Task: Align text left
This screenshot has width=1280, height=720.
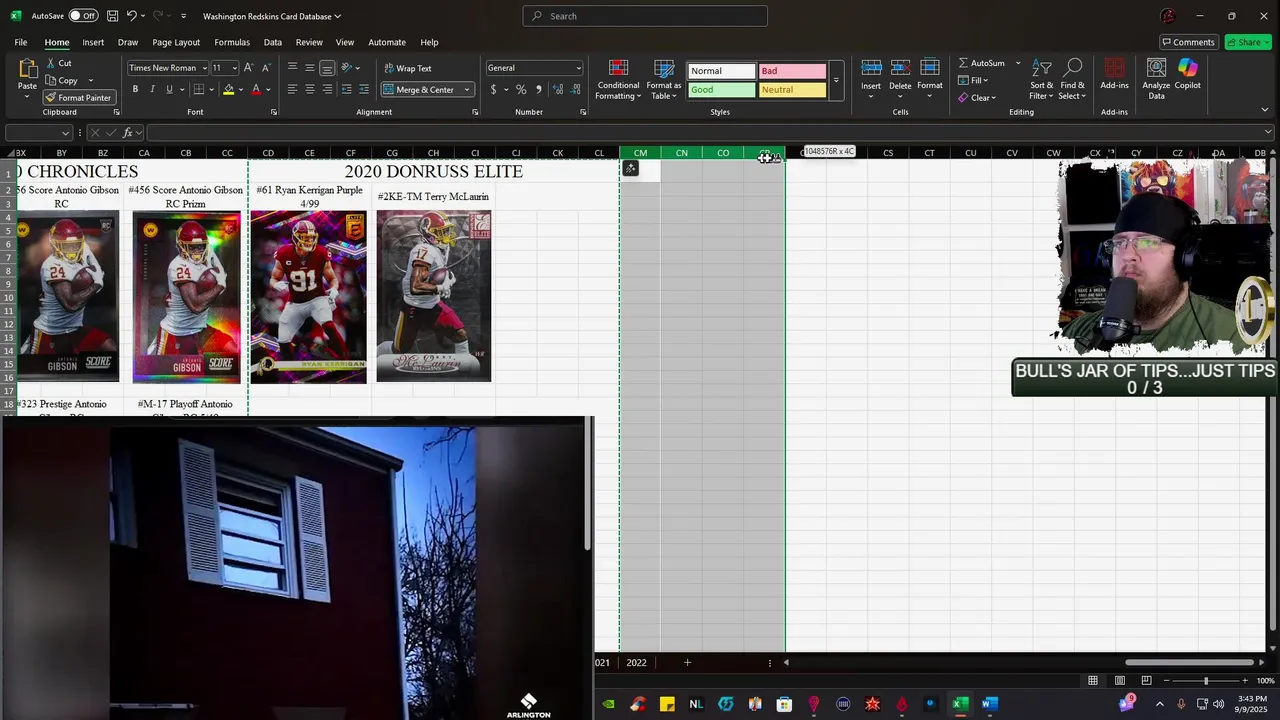Action: [x=292, y=89]
